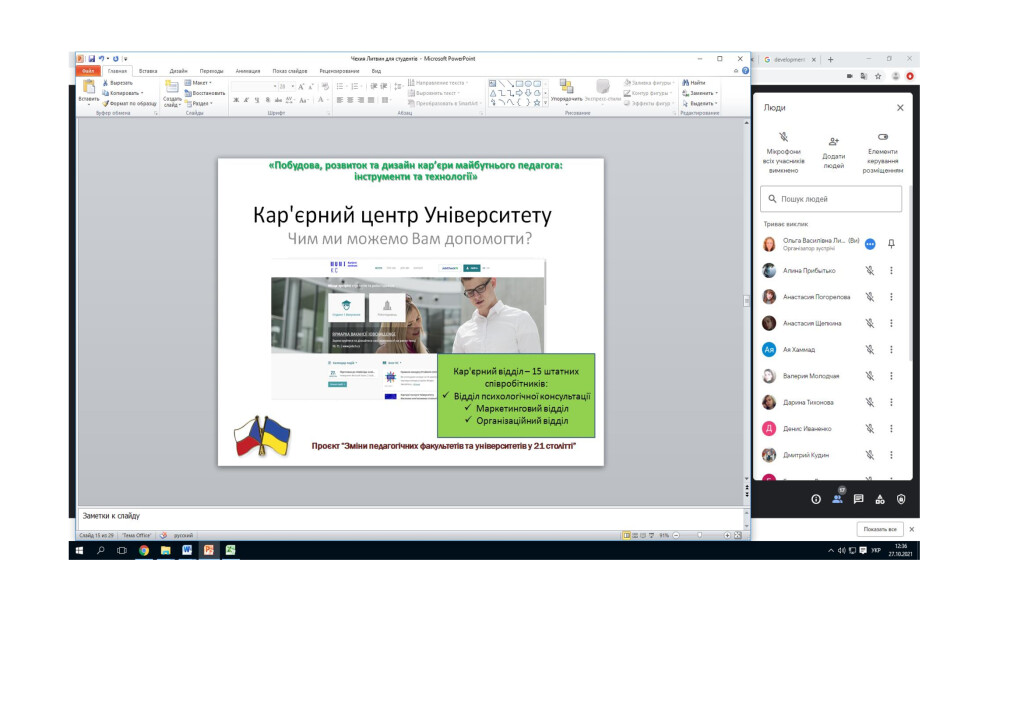Viewport: 1024px width, 724px height.
Task: Expand the Раздел section dropdown
Action: click(x=199, y=103)
